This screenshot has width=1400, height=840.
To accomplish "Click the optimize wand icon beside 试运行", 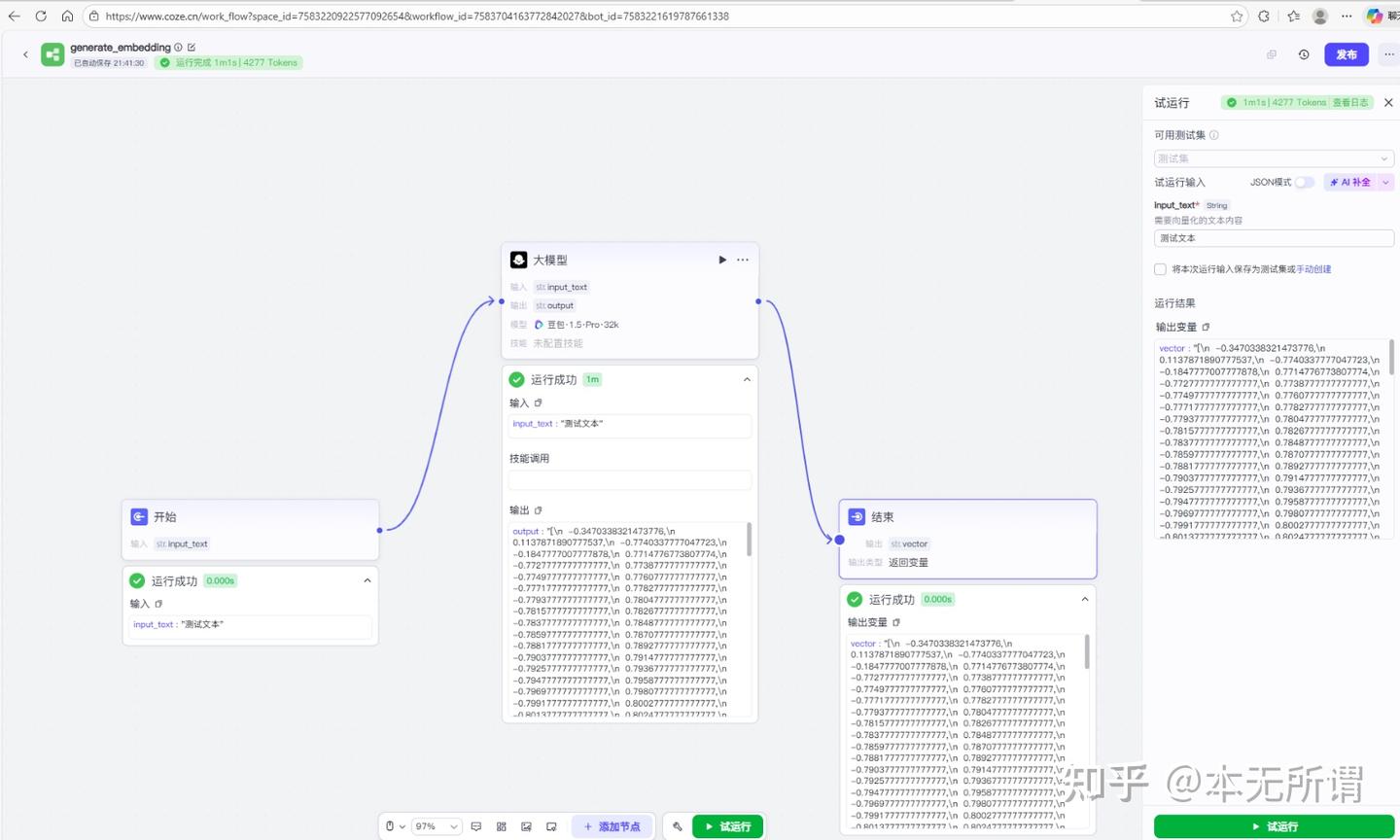I will (678, 825).
